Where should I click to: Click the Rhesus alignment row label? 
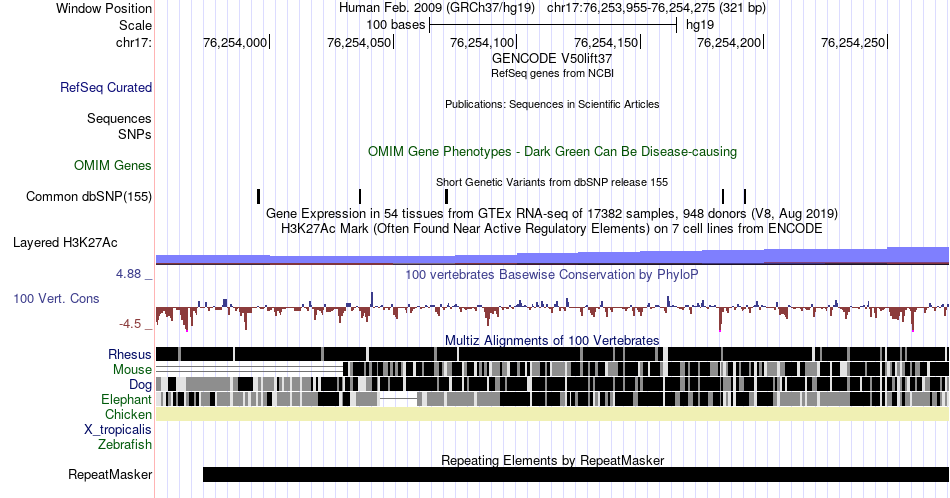coord(130,354)
